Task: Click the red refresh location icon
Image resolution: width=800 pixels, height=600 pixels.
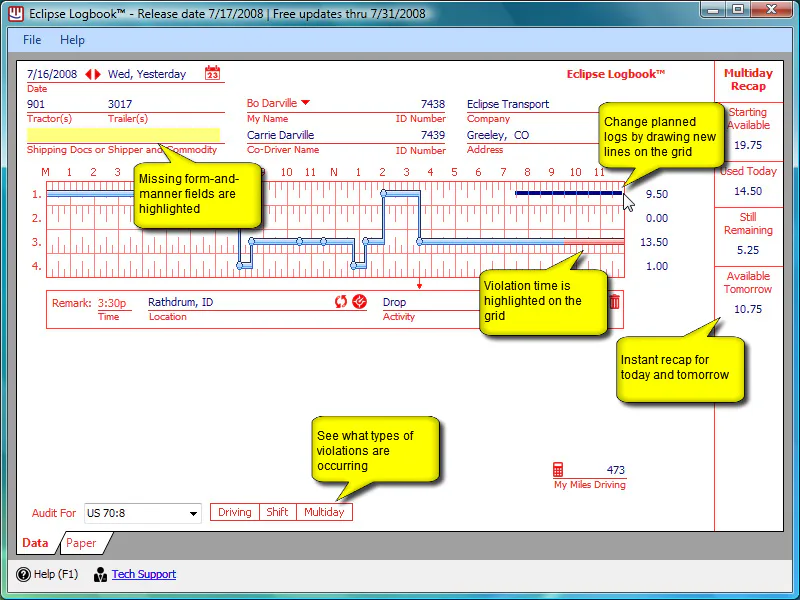Action: pos(341,302)
